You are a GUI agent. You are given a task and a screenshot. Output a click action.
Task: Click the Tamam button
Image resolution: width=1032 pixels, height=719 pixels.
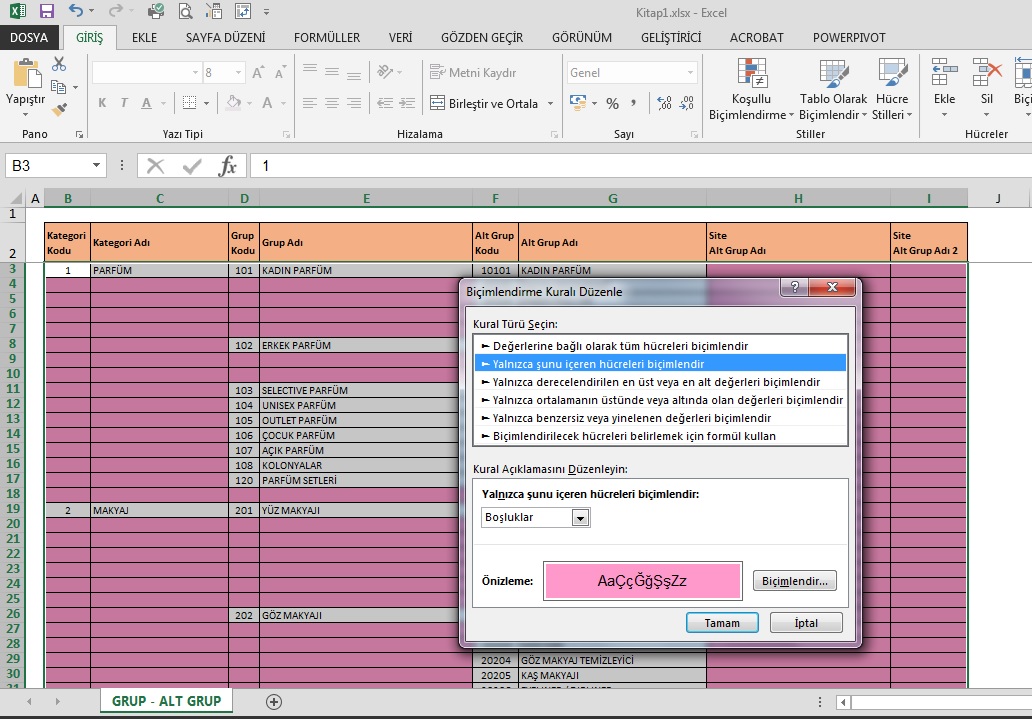click(722, 623)
